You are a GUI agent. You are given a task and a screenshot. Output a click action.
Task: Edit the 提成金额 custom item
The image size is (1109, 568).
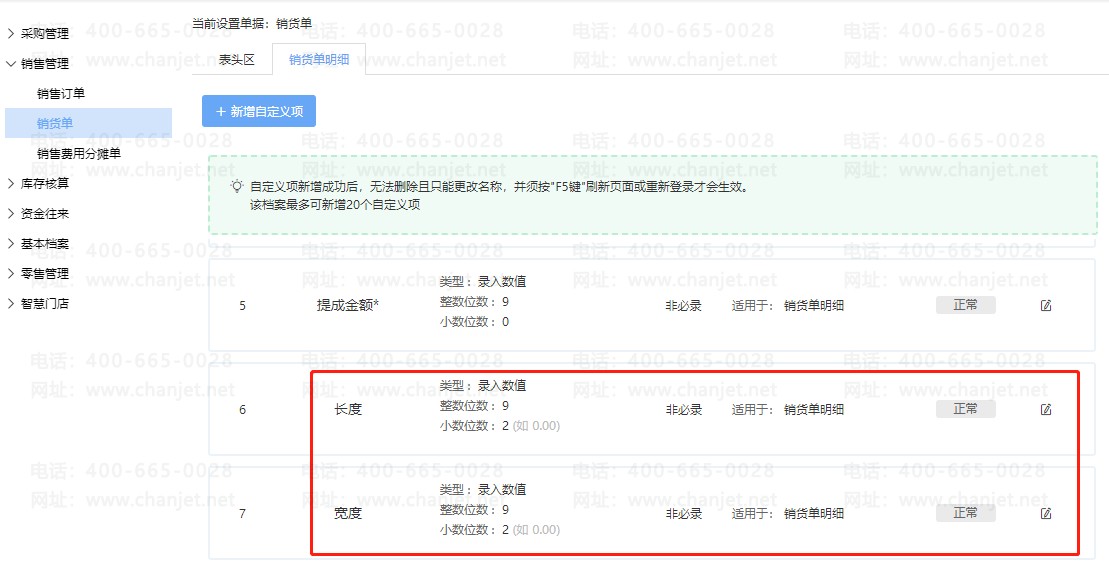pyautogui.click(x=1046, y=306)
